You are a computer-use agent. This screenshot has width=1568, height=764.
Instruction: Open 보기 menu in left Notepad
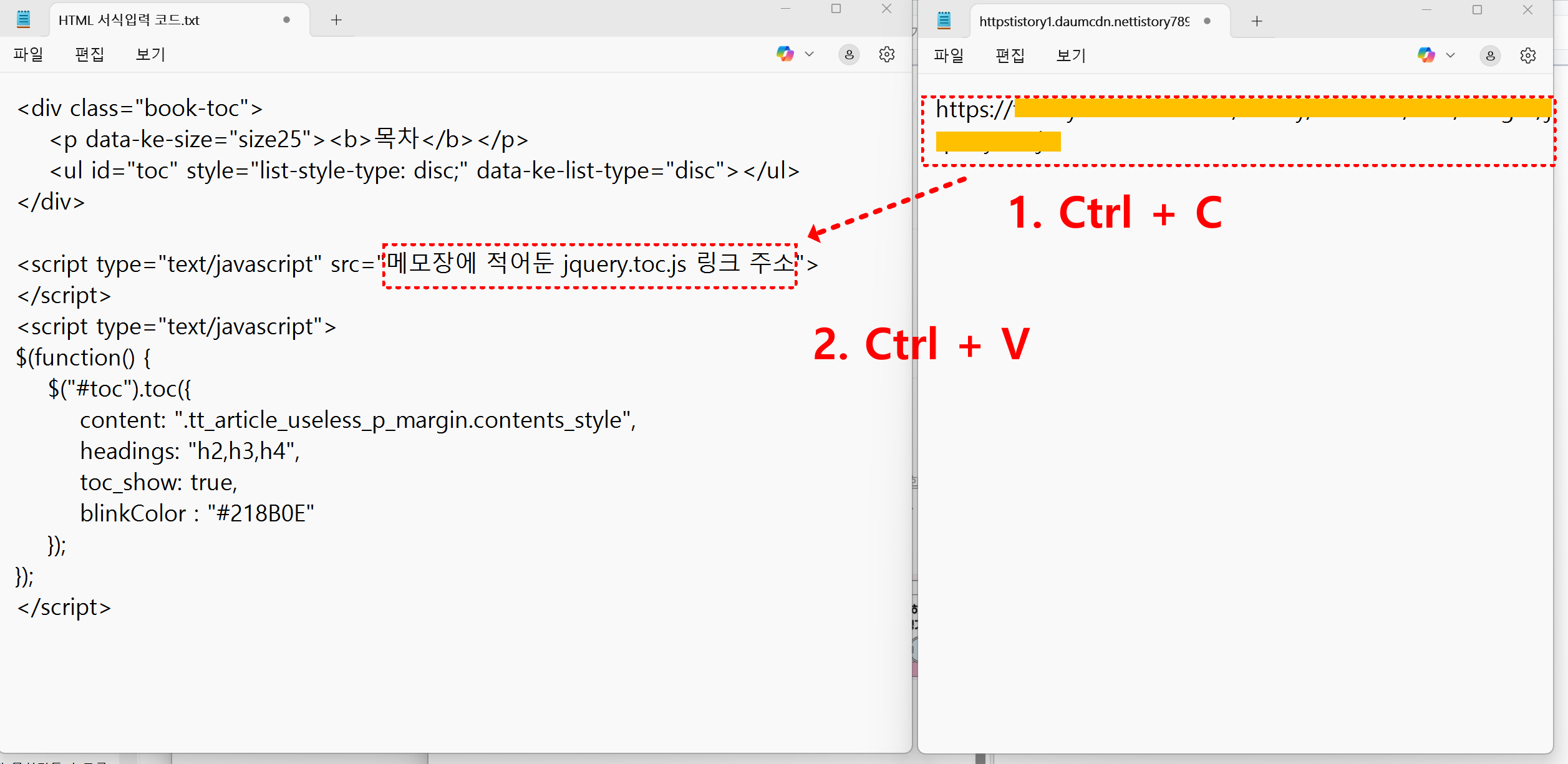[150, 55]
